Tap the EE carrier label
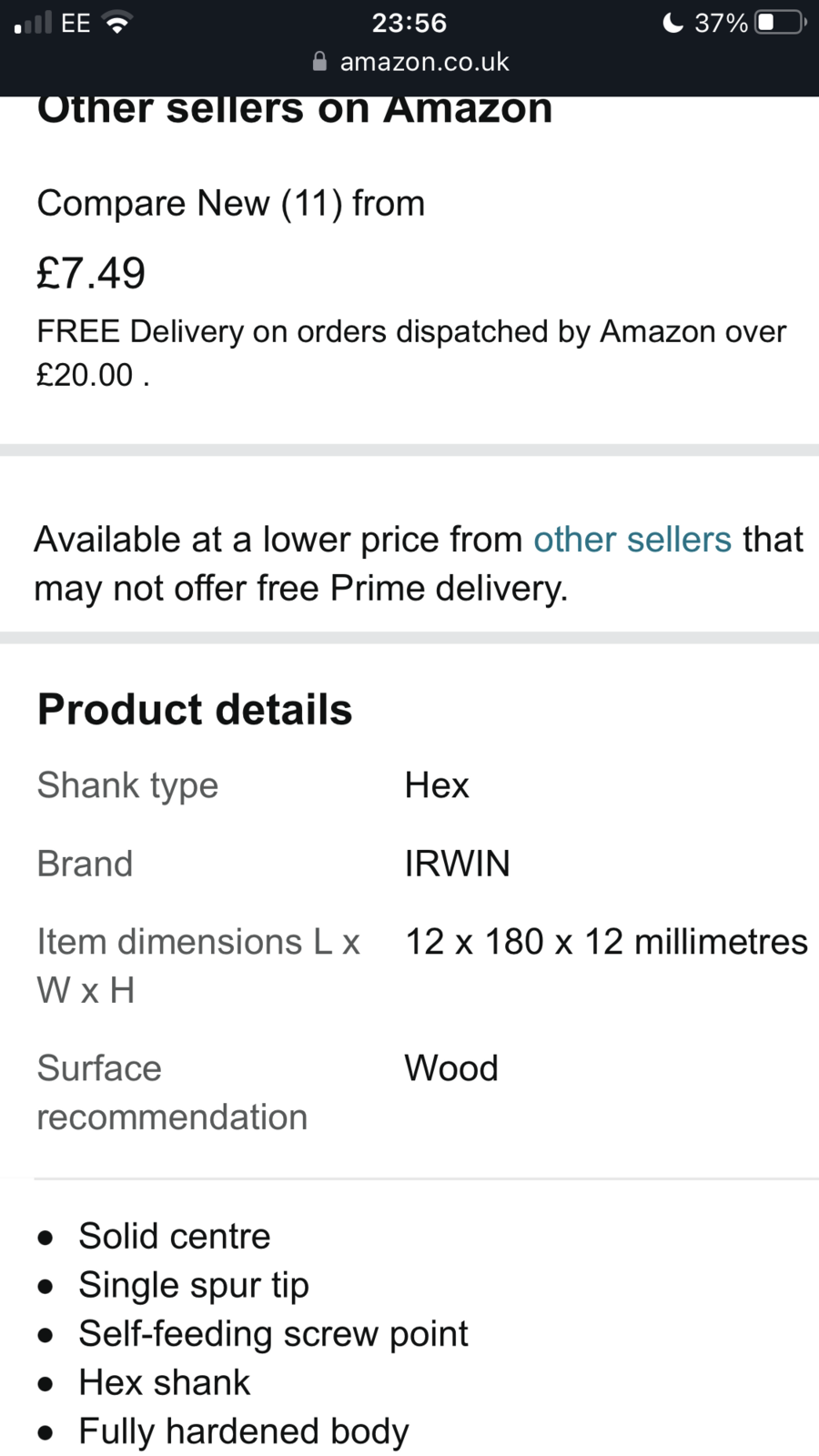The width and height of the screenshot is (819, 1456). click(x=76, y=23)
